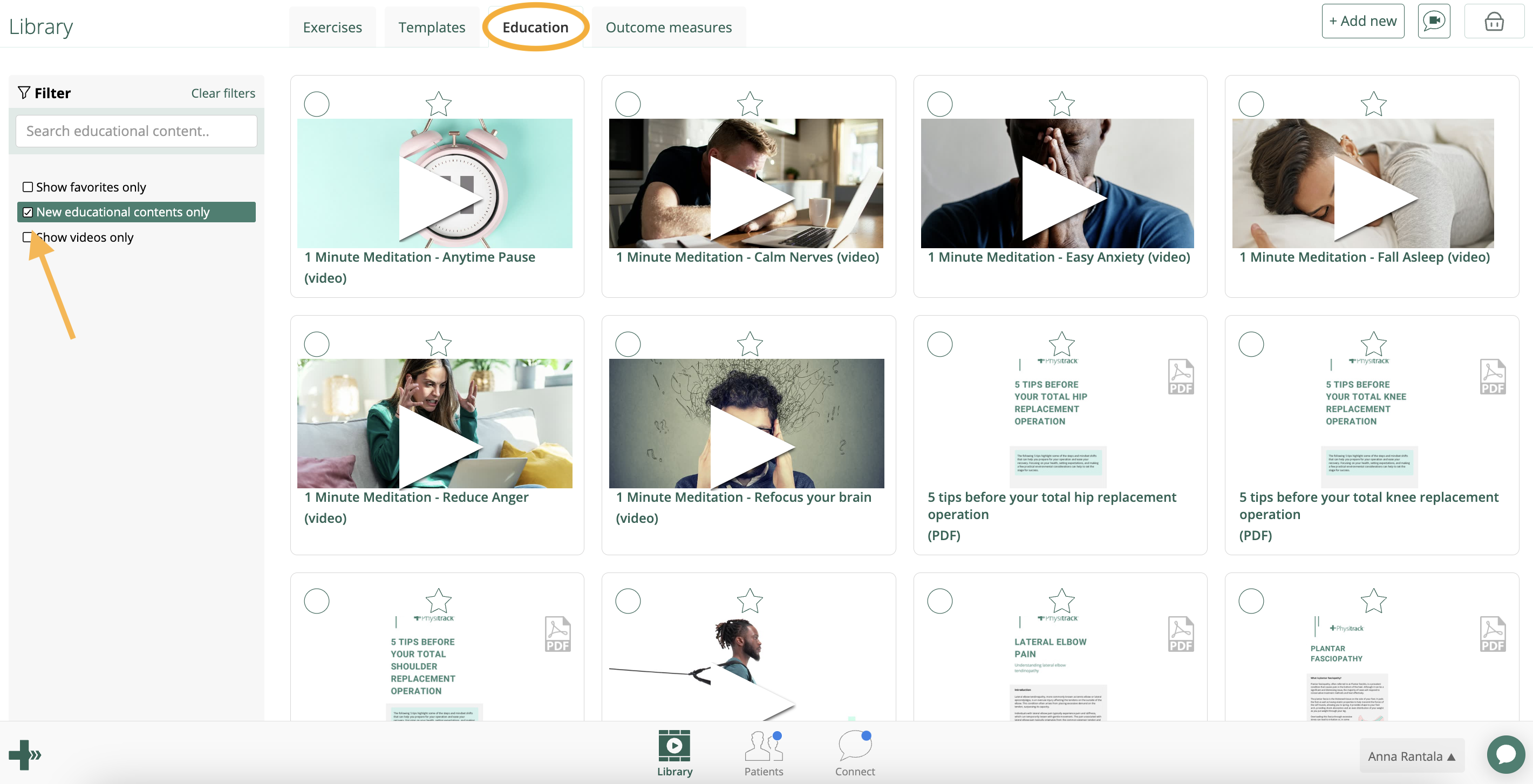Click the Clear filters link
Screen dimensions: 1533x784
pyautogui.click(x=223, y=93)
